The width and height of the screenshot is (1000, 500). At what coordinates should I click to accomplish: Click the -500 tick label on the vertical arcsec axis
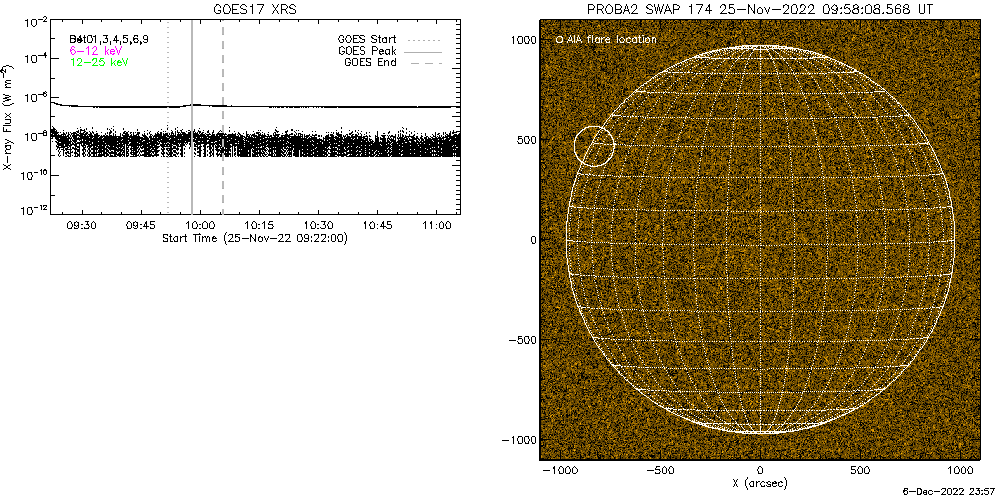[521, 340]
